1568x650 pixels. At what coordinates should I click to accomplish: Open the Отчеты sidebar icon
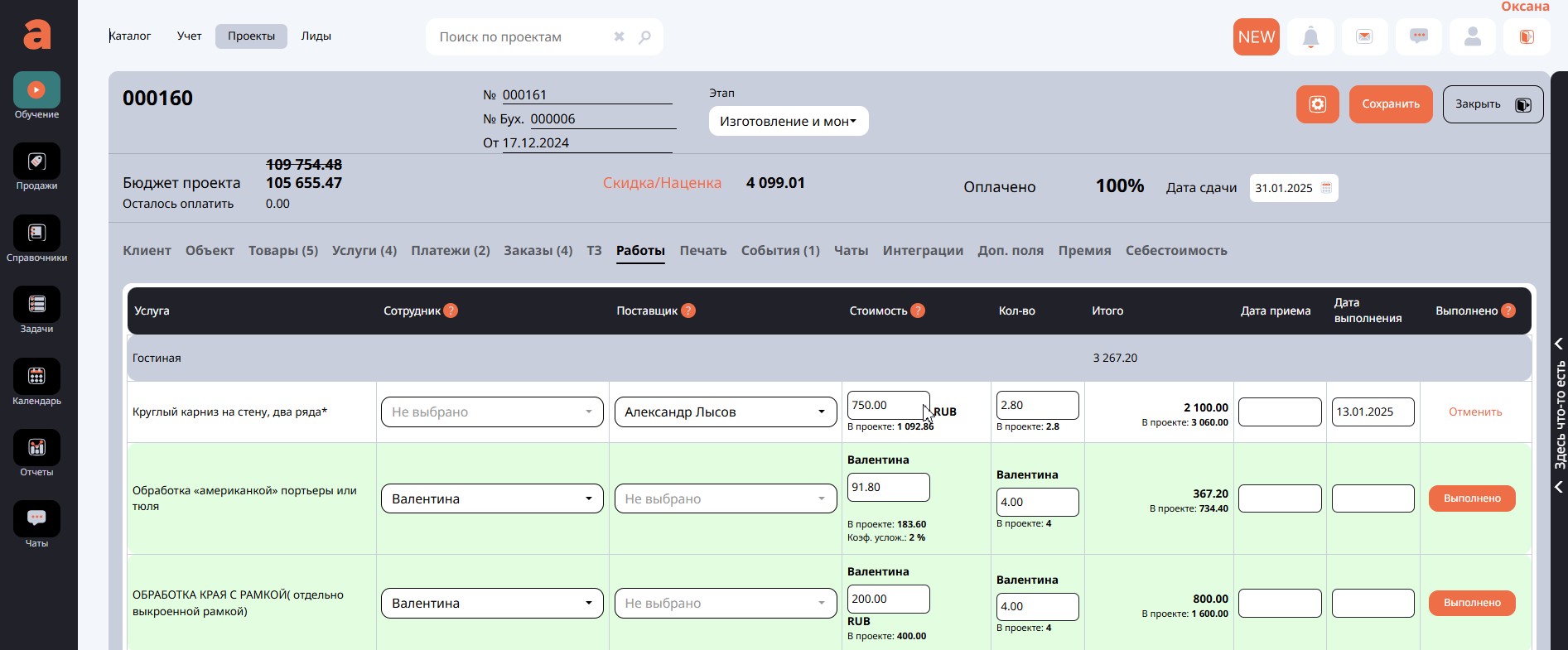36,453
